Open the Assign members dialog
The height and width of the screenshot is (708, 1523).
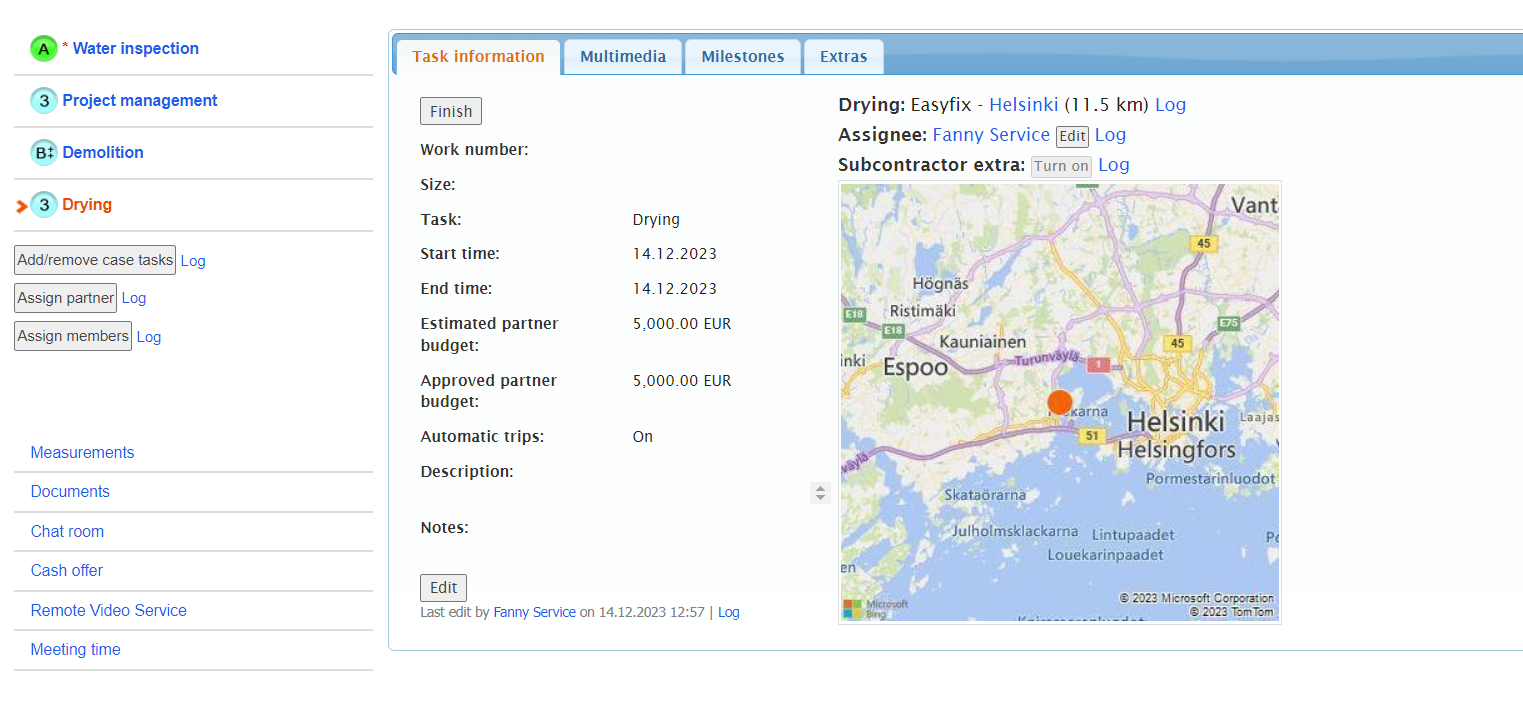pyautogui.click(x=73, y=336)
